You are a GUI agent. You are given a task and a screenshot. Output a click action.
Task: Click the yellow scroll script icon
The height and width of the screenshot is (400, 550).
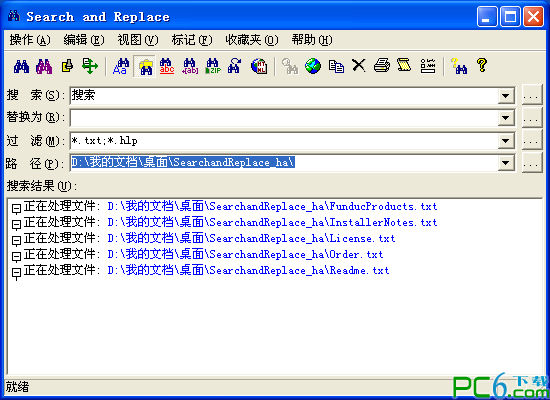[404, 65]
